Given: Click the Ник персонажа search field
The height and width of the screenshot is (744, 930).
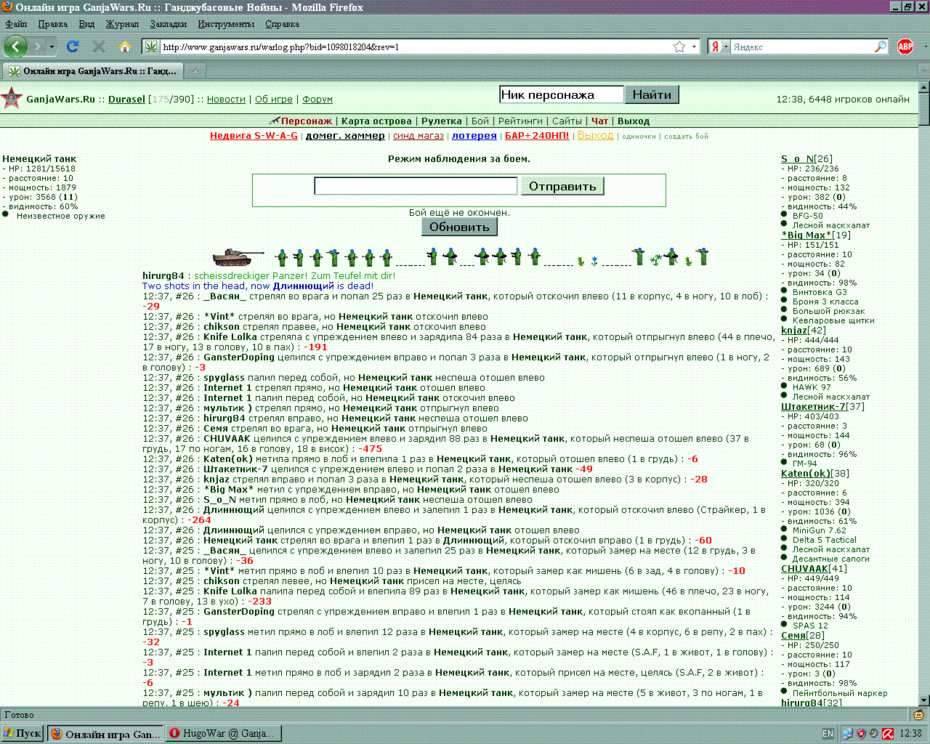Looking at the screenshot, I should (x=561, y=95).
